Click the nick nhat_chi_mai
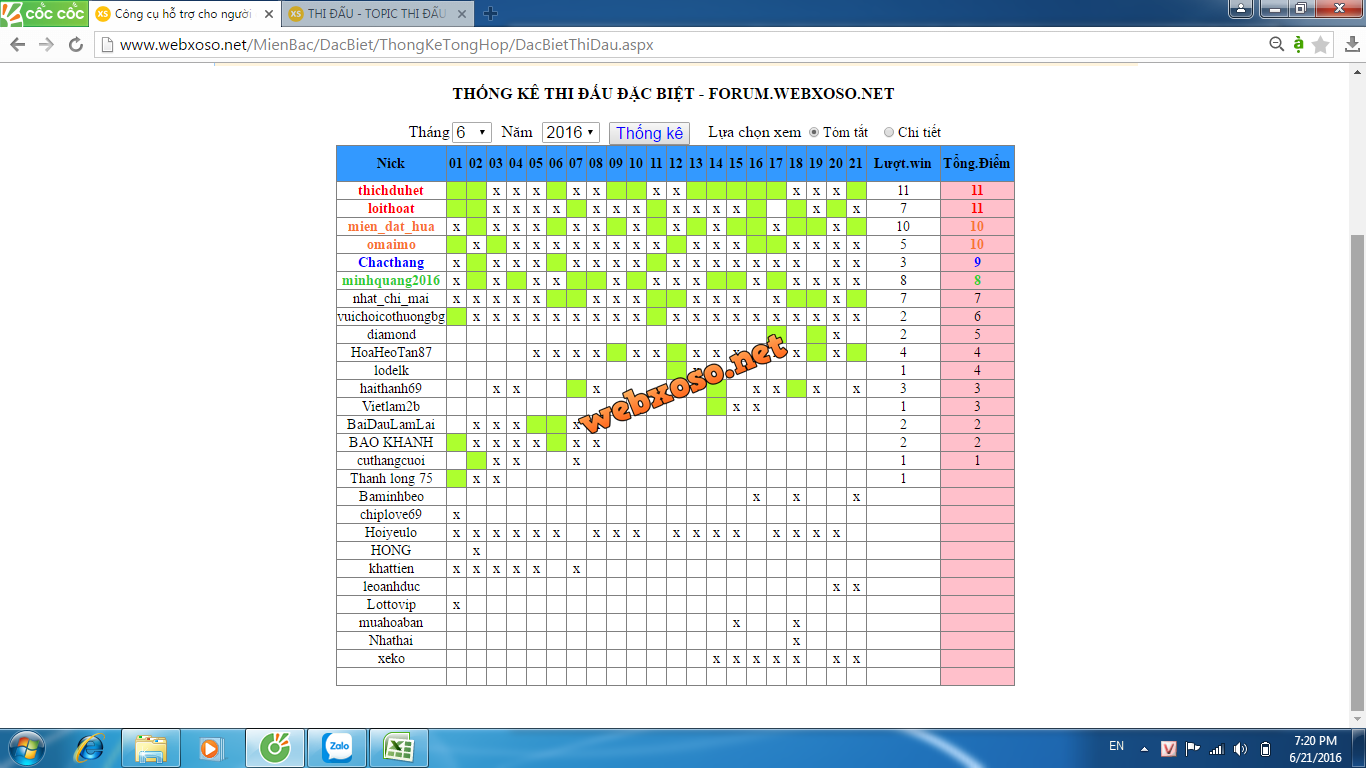This screenshot has height=768, width=1366. pyautogui.click(x=391, y=298)
